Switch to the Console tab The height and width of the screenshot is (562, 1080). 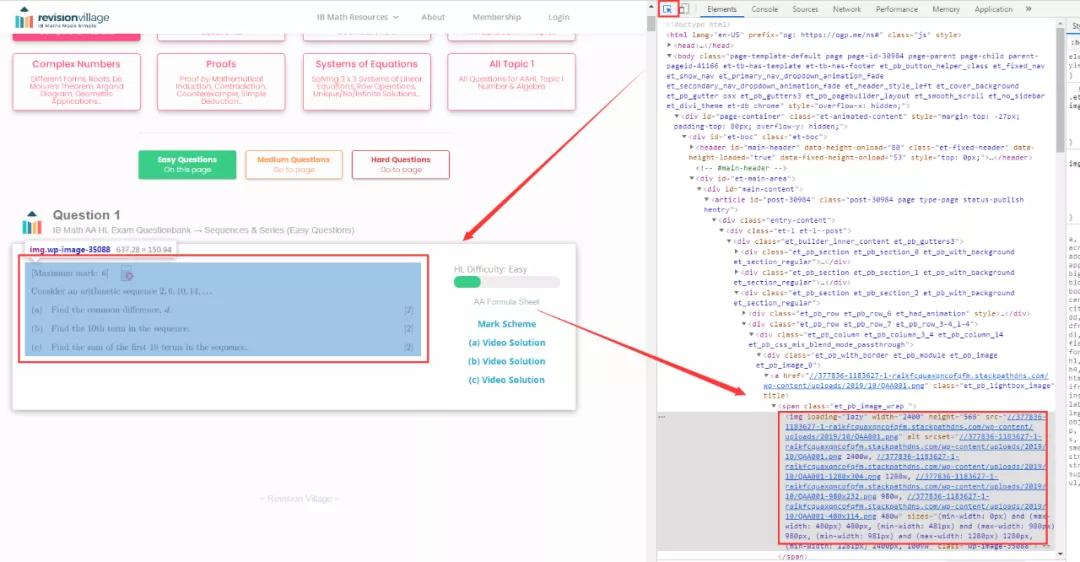[765, 9]
